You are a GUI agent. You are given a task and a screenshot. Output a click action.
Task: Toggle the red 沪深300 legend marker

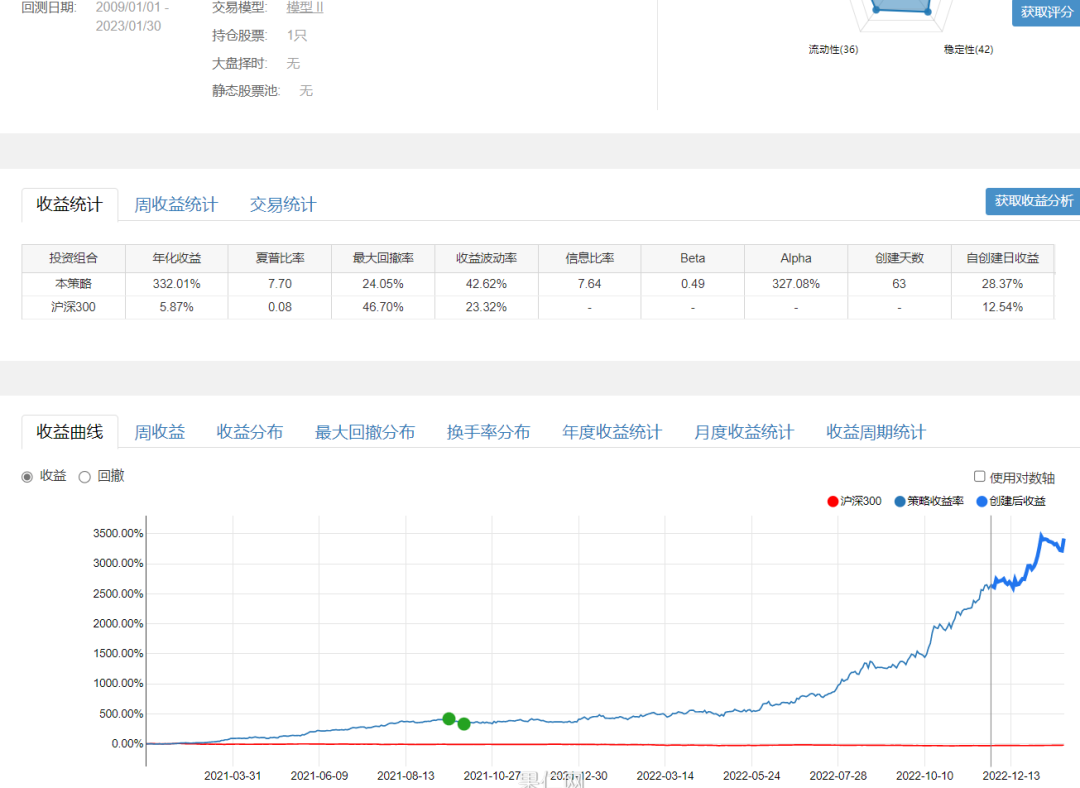(x=833, y=501)
